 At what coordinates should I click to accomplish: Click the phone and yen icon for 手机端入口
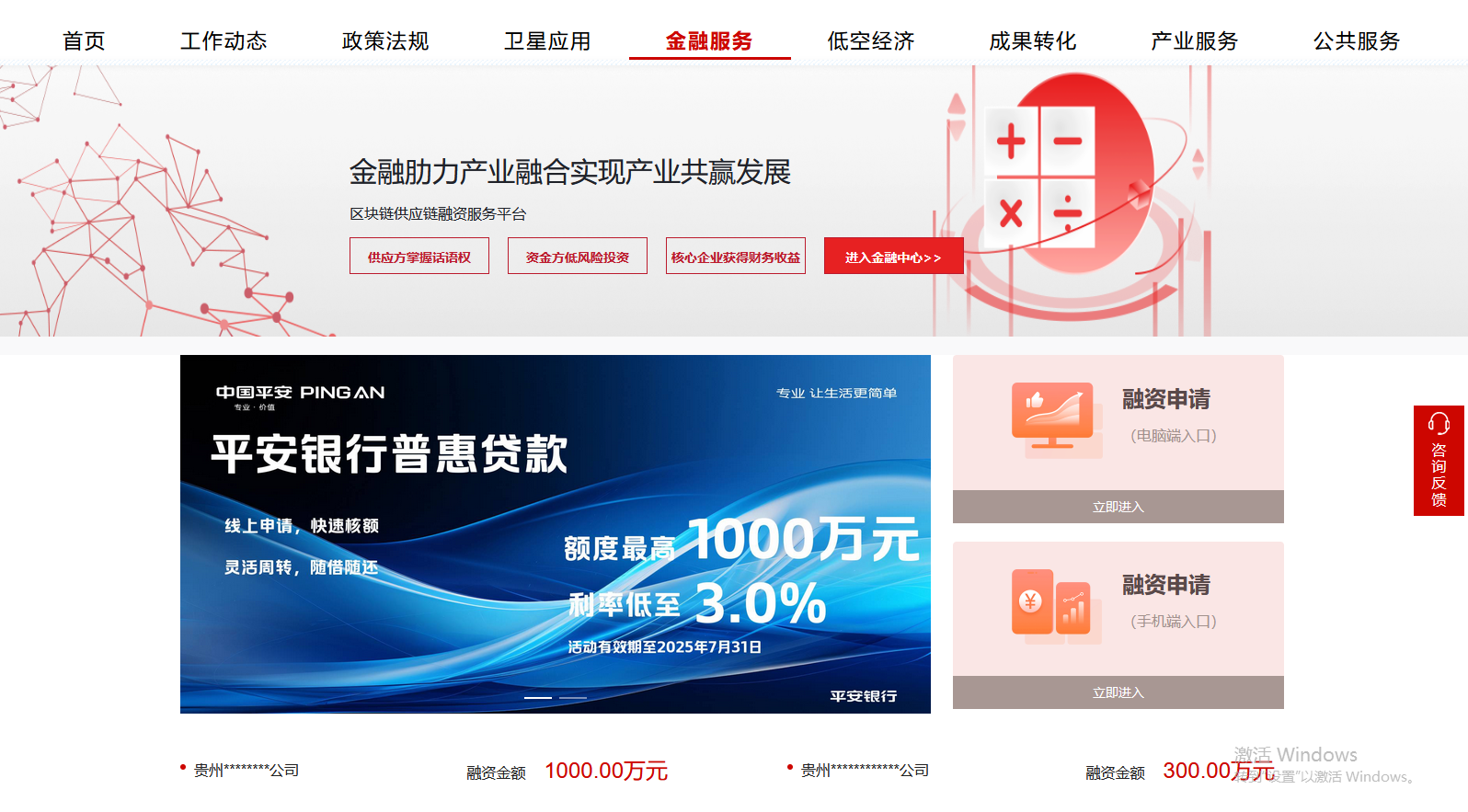point(1056,606)
